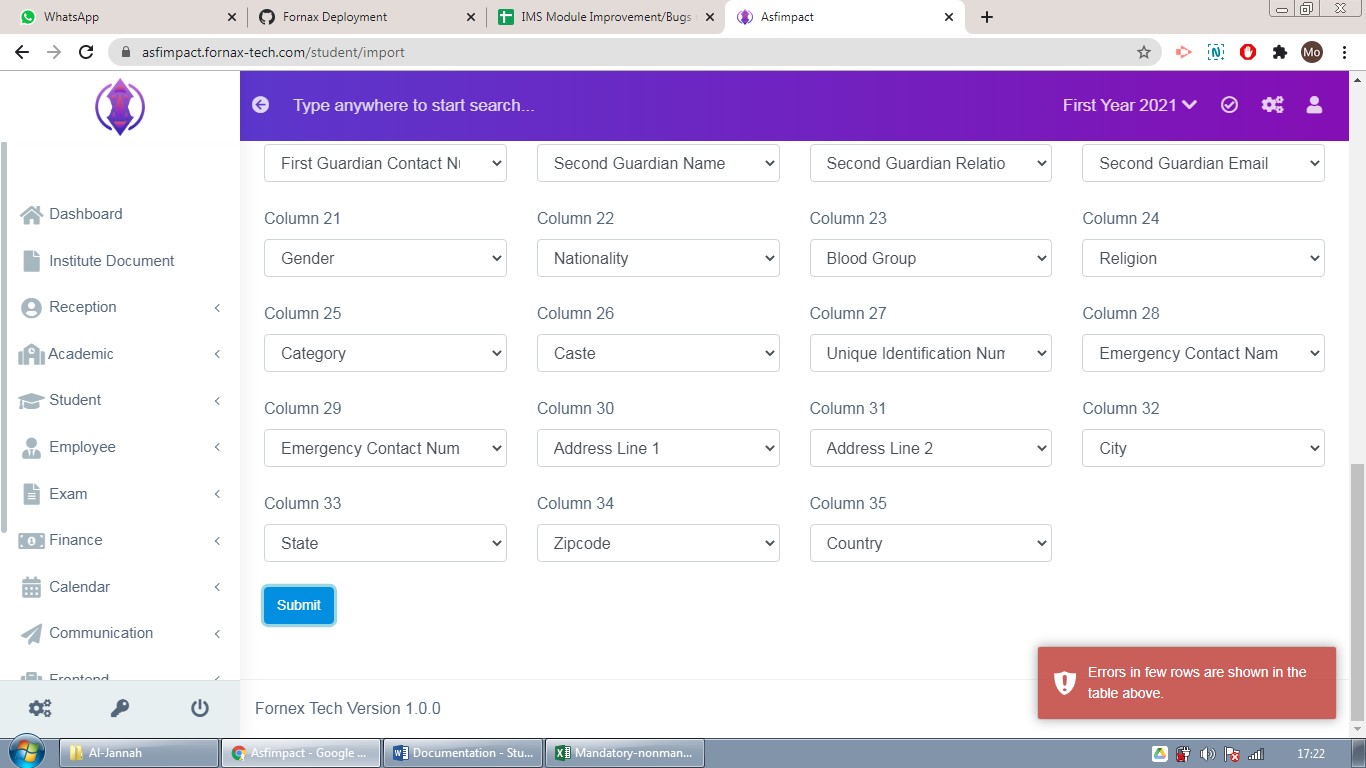Open Al-Jannah folder in taskbar
1366x768 pixels.
click(140, 753)
